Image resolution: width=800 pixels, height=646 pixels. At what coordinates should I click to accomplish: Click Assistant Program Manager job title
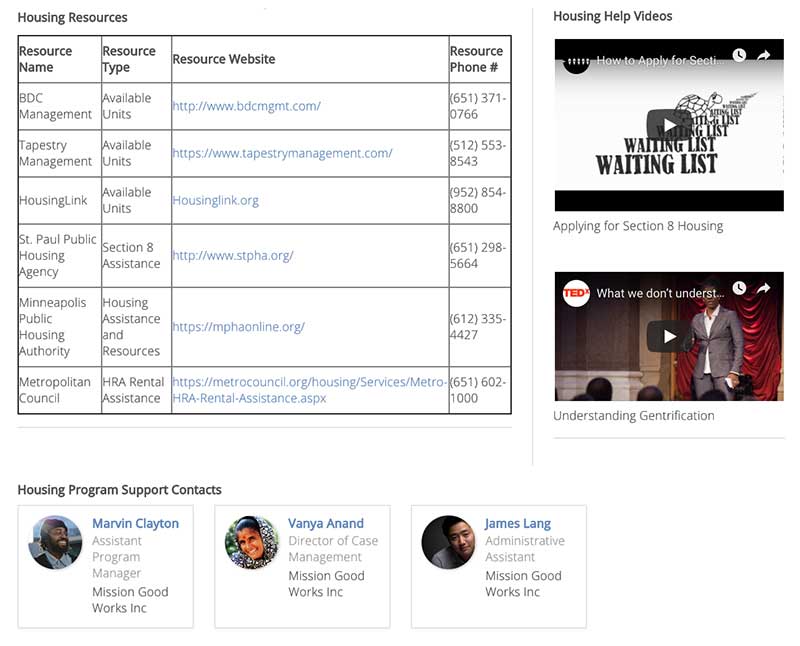[117, 557]
